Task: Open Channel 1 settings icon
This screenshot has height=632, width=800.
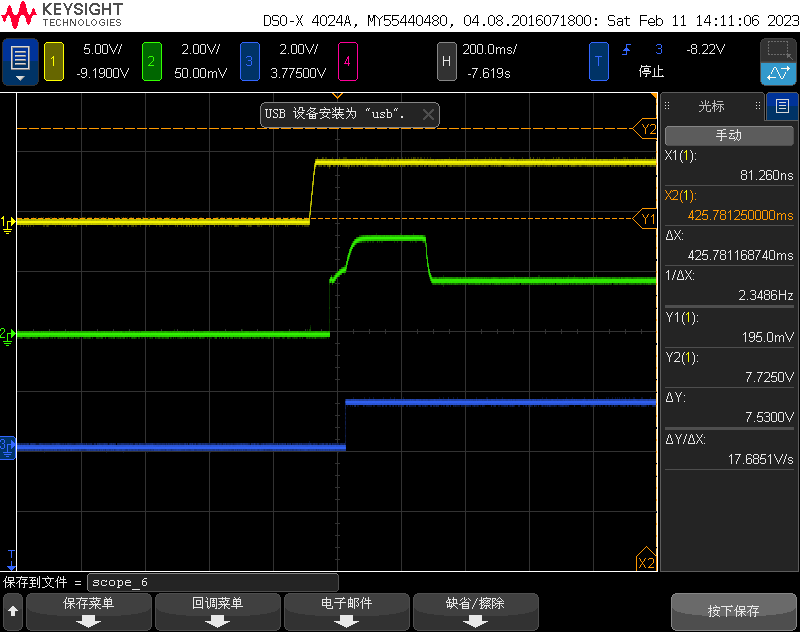Action: pos(52,61)
